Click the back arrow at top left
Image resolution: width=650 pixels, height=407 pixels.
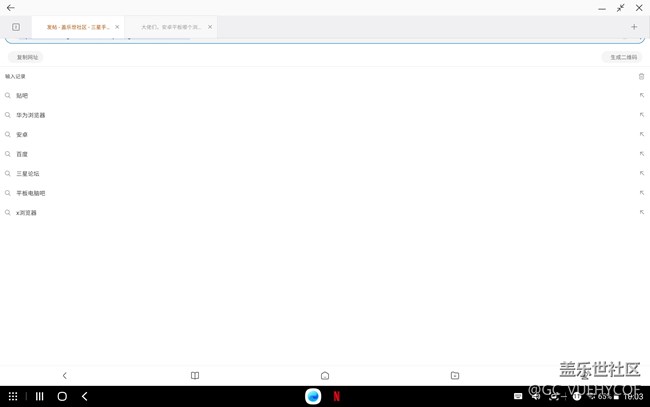click(10, 8)
